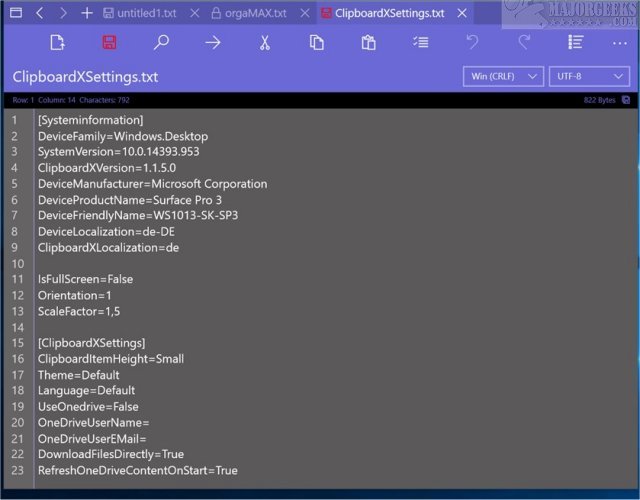Viewport: 640px width, 500px height.
Task: Click the DeviceManufacturer=Microsoft Corporation line
Action: coord(153,184)
